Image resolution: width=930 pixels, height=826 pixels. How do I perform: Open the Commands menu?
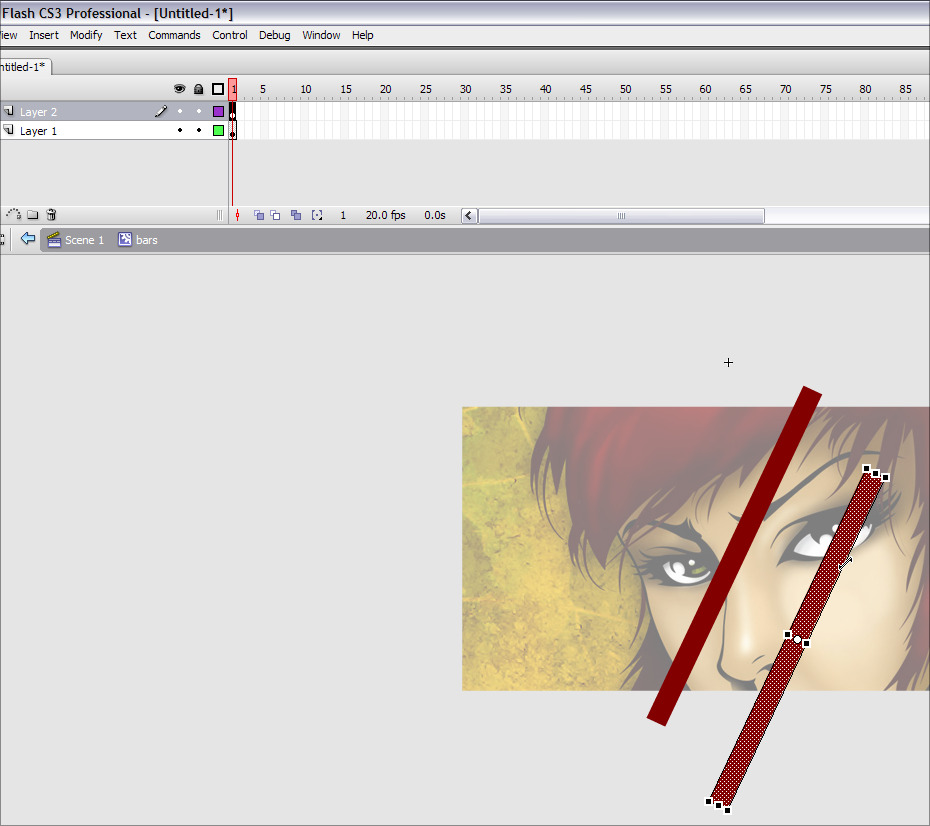pyautogui.click(x=174, y=35)
